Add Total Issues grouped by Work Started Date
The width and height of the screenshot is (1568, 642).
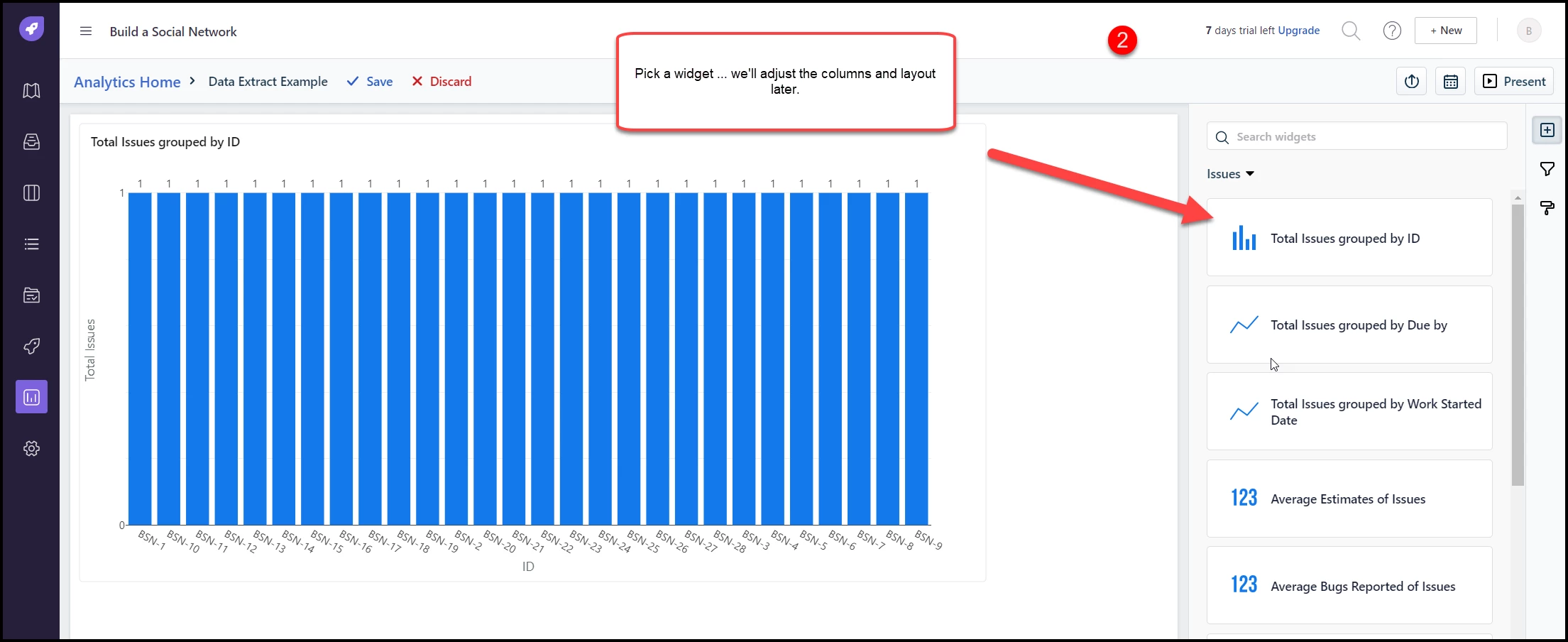point(1349,412)
